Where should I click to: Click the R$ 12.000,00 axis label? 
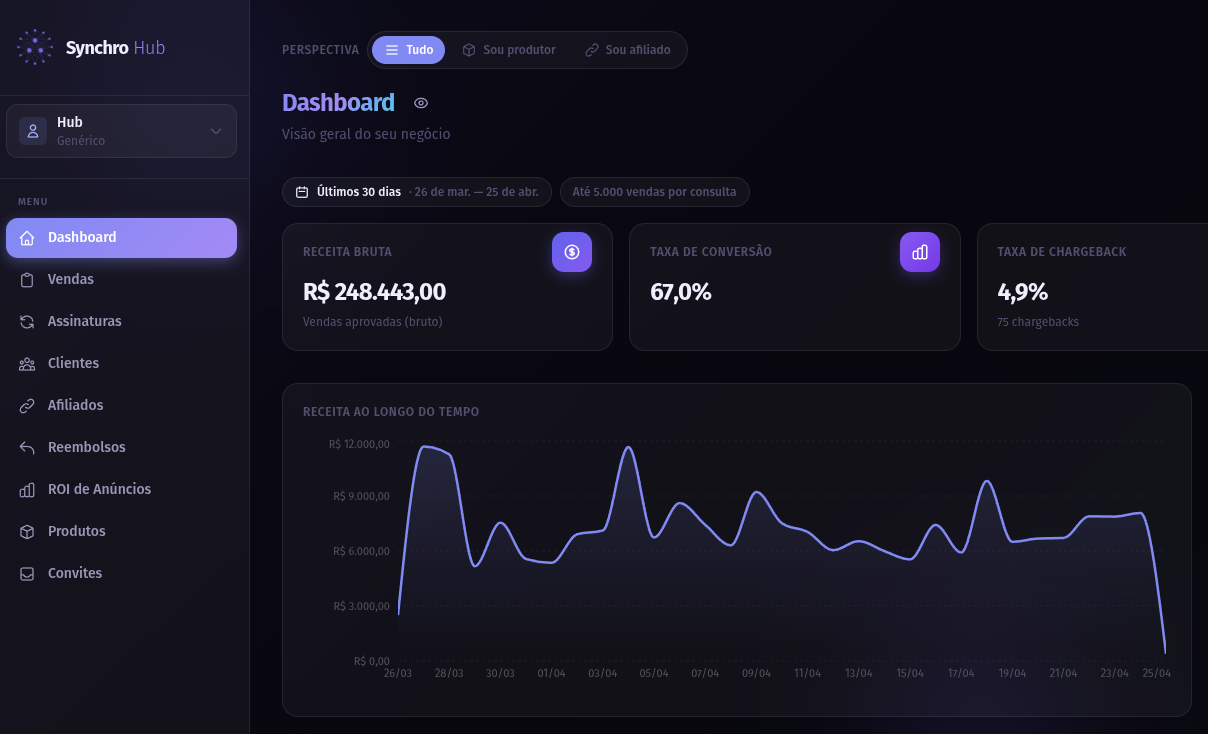[359, 444]
